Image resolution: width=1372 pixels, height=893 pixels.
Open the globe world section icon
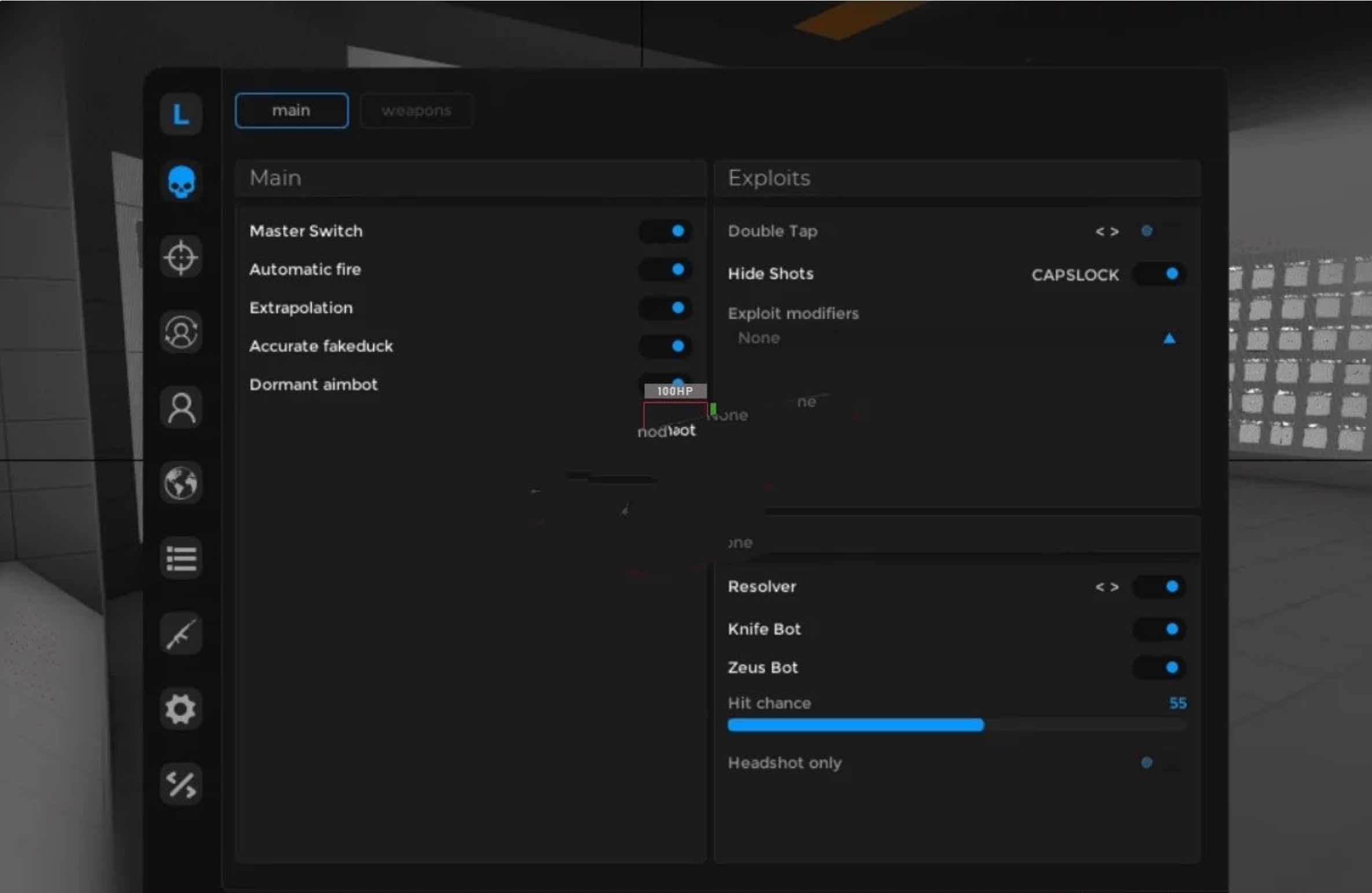tap(181, 483)
